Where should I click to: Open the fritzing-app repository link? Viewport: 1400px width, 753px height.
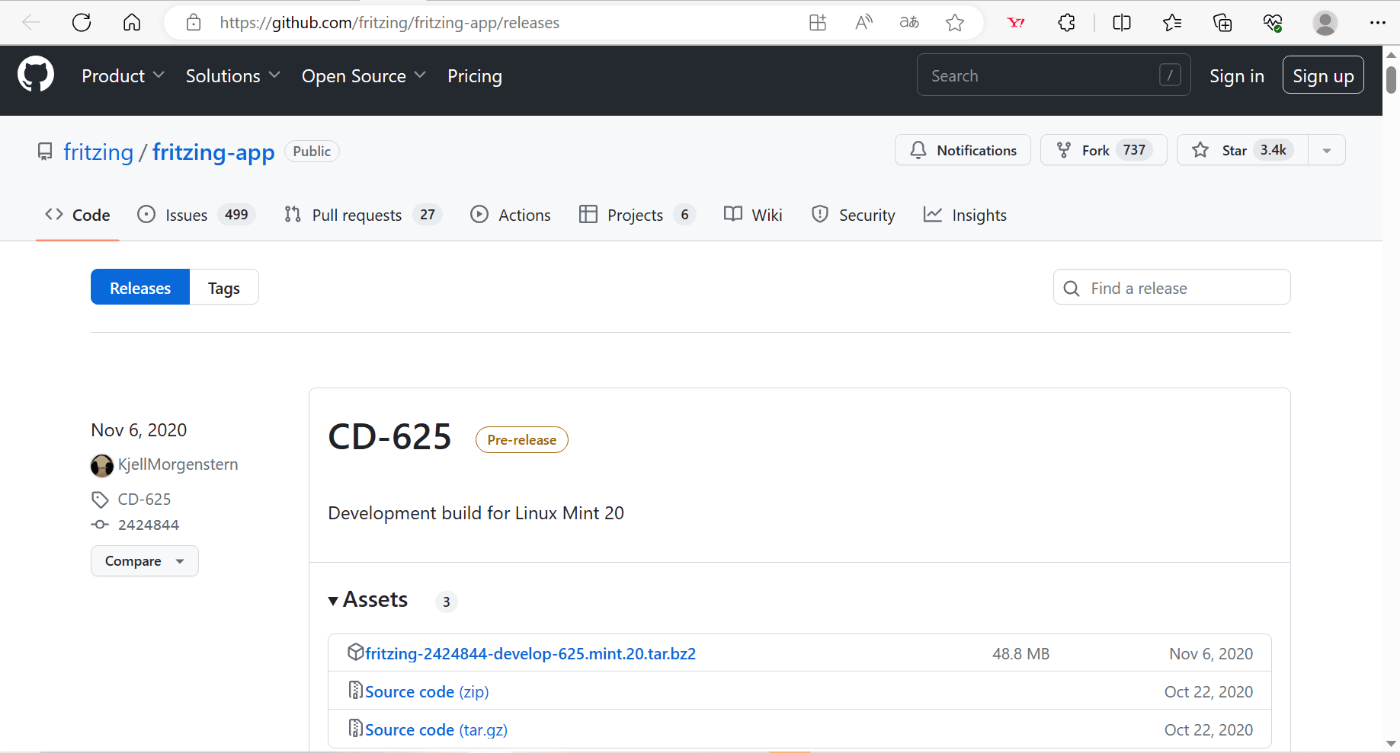(214, 152)
